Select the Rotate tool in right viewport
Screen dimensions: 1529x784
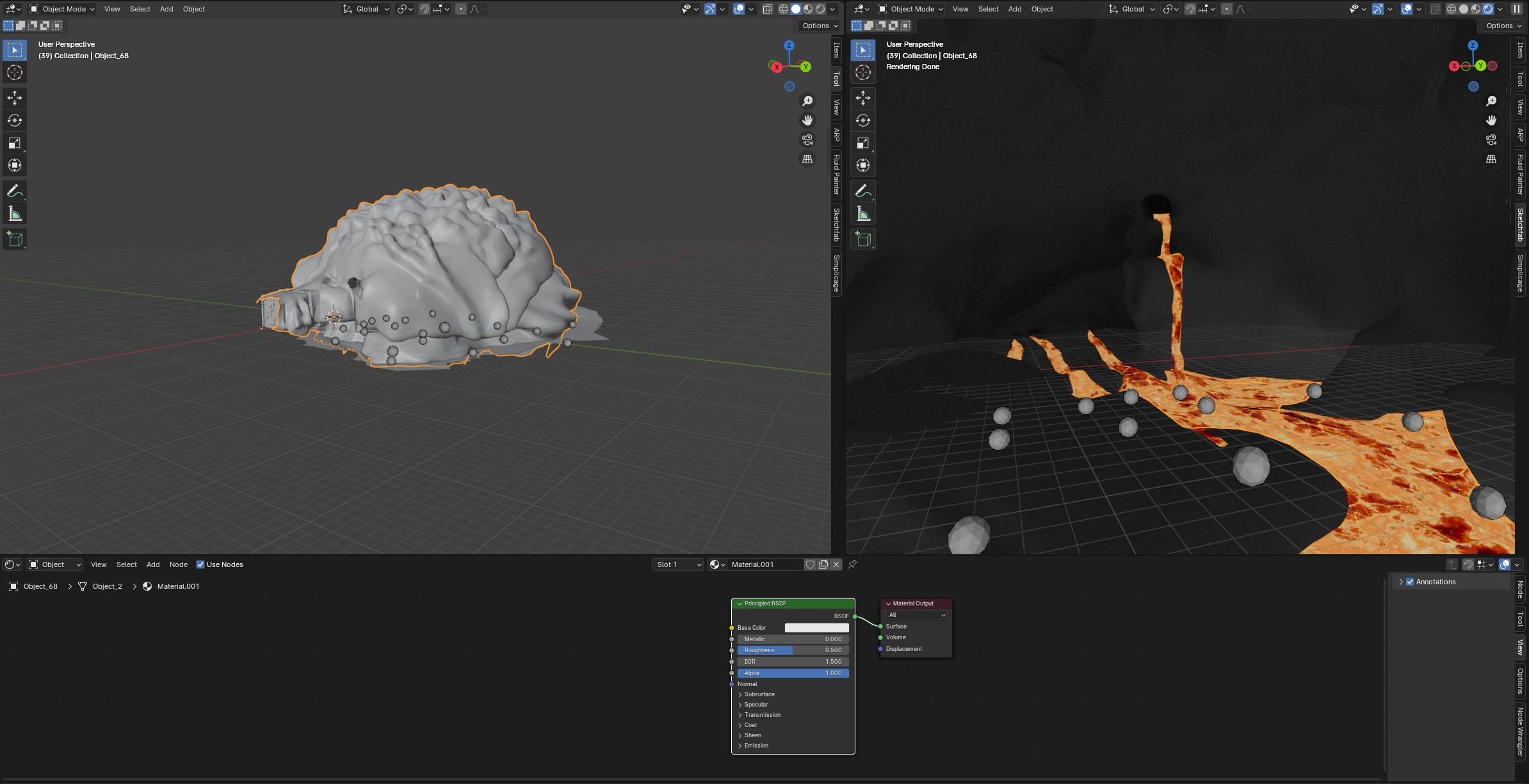[863, 120]
